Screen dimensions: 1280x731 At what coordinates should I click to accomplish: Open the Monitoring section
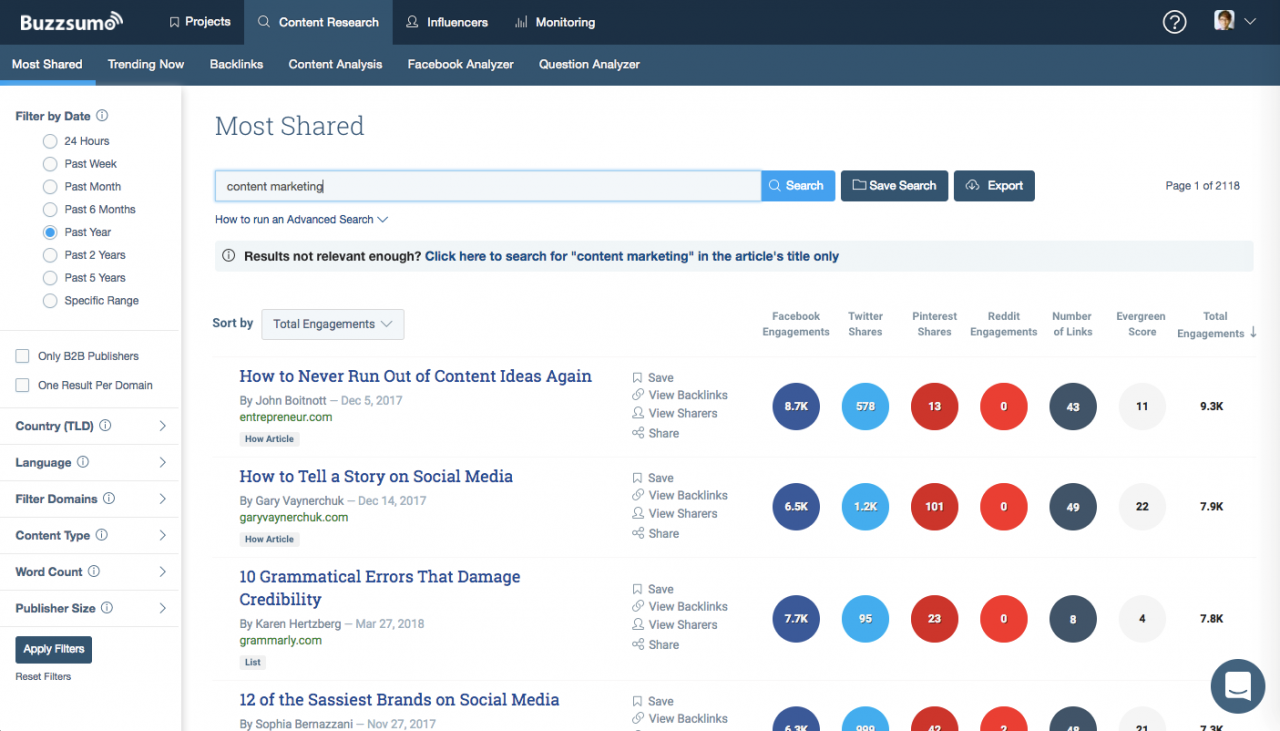(x=555, y=22)
